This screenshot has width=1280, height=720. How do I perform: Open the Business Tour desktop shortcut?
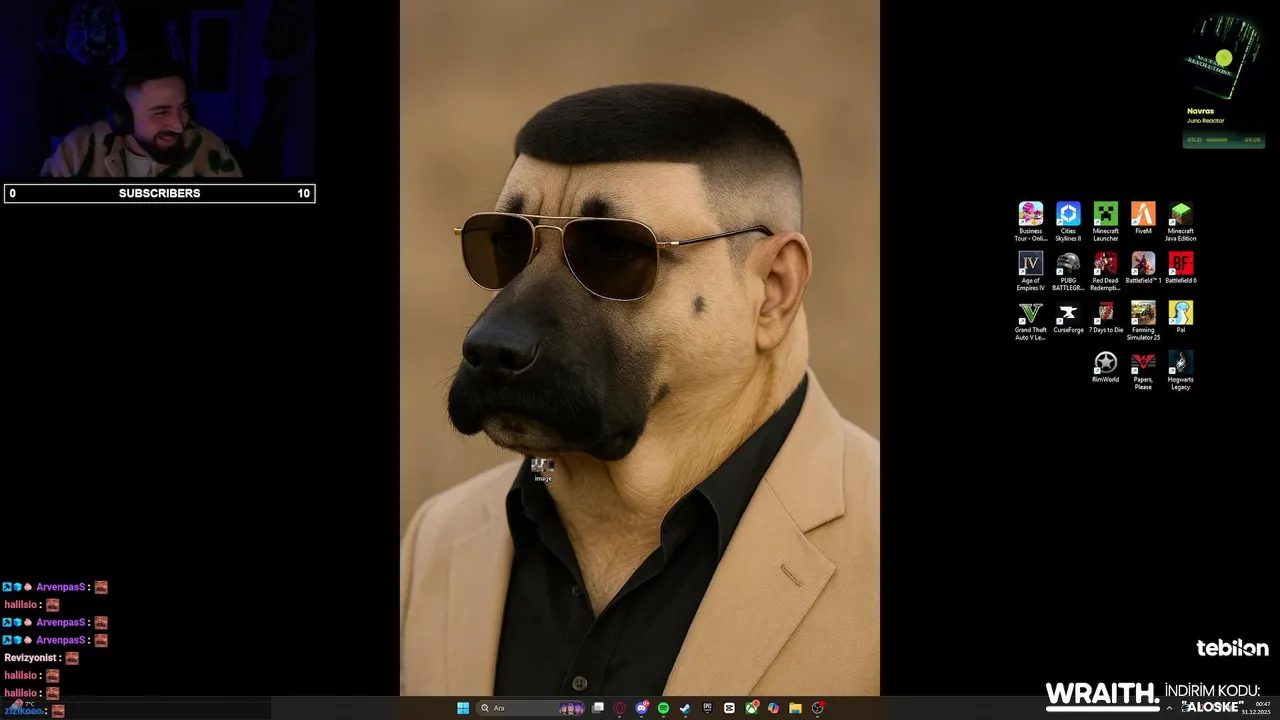[1030, 221]
